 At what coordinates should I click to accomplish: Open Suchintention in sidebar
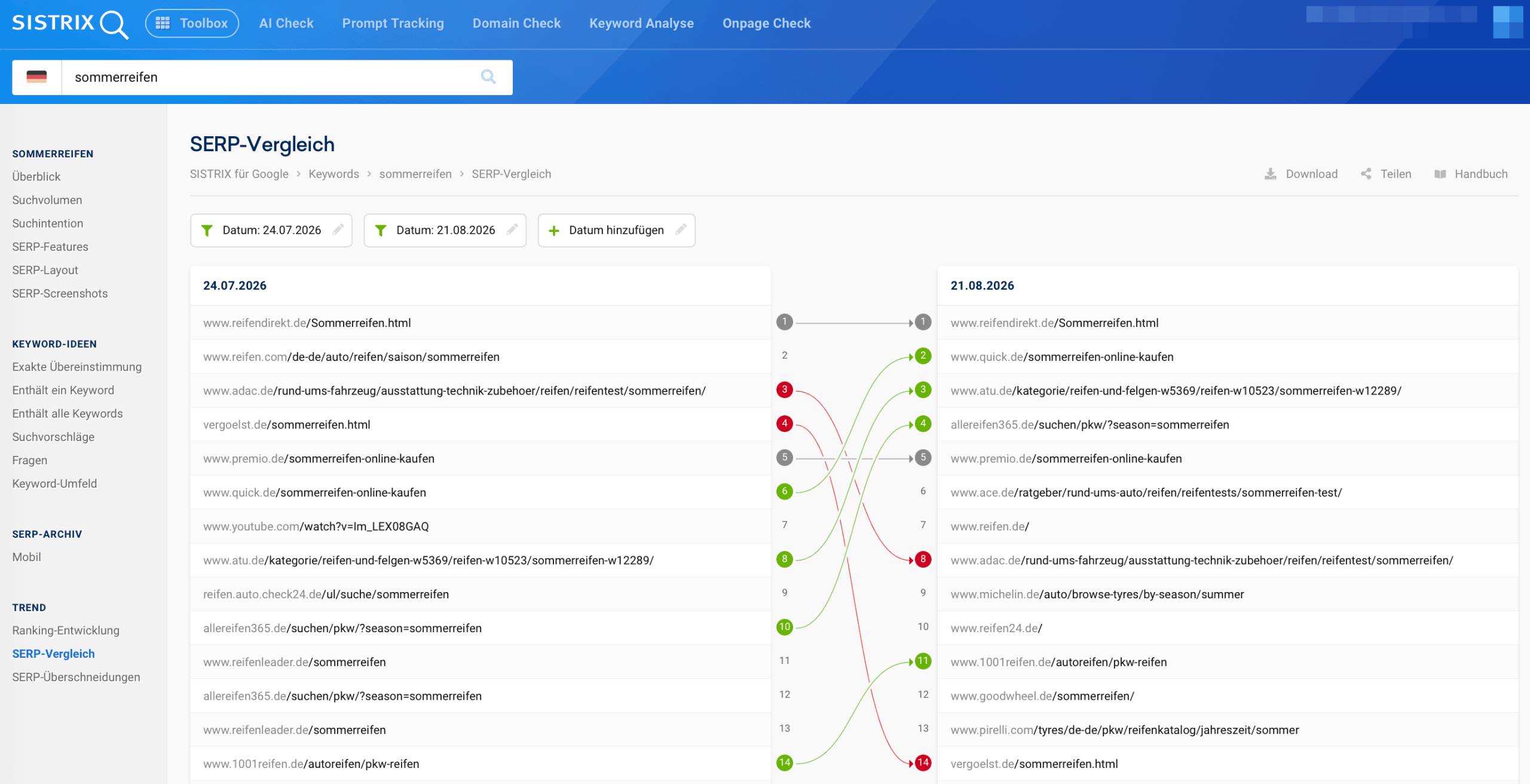pyautogui.click(x=48, y=223)
